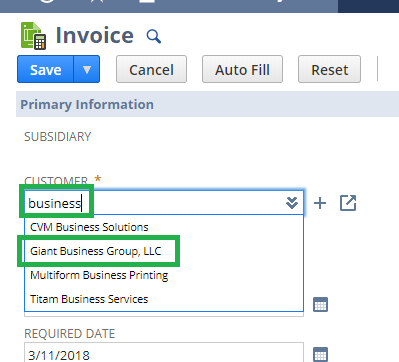Click the SUBSIDIARY field label
Screen dimensions: 399x362
[x=58, y=137]
